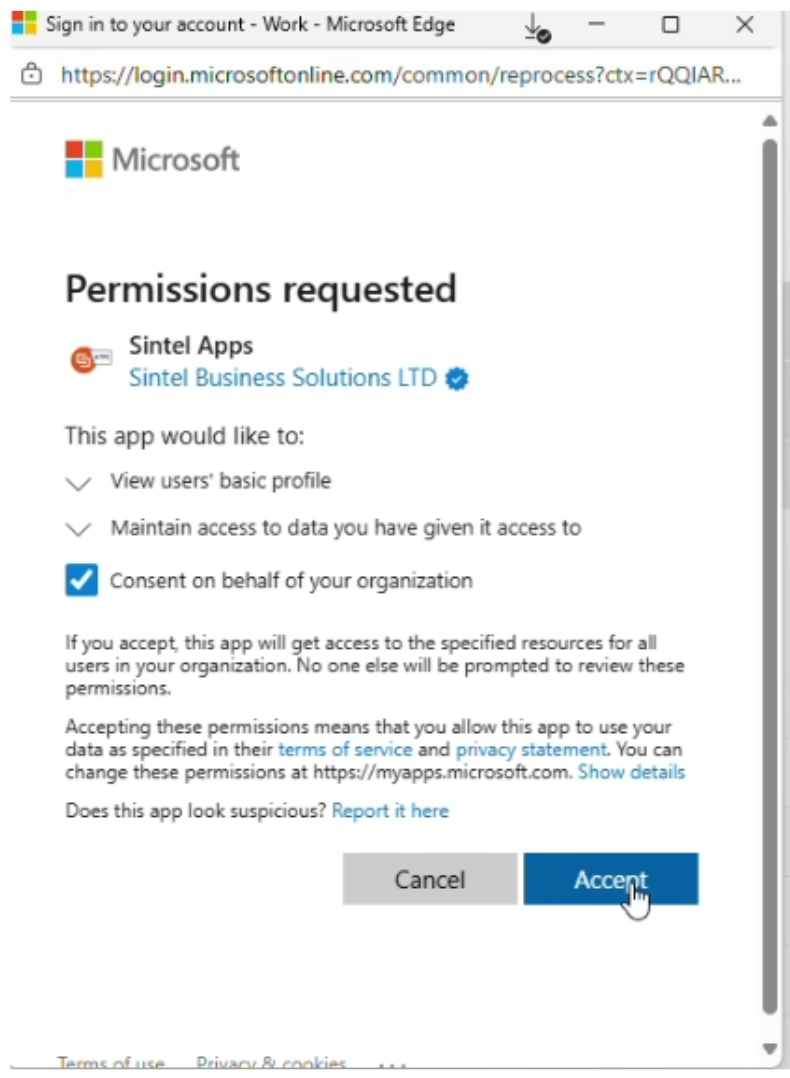
Task: Click the downloads icon in title bar
Action: [x=536, y=27]
